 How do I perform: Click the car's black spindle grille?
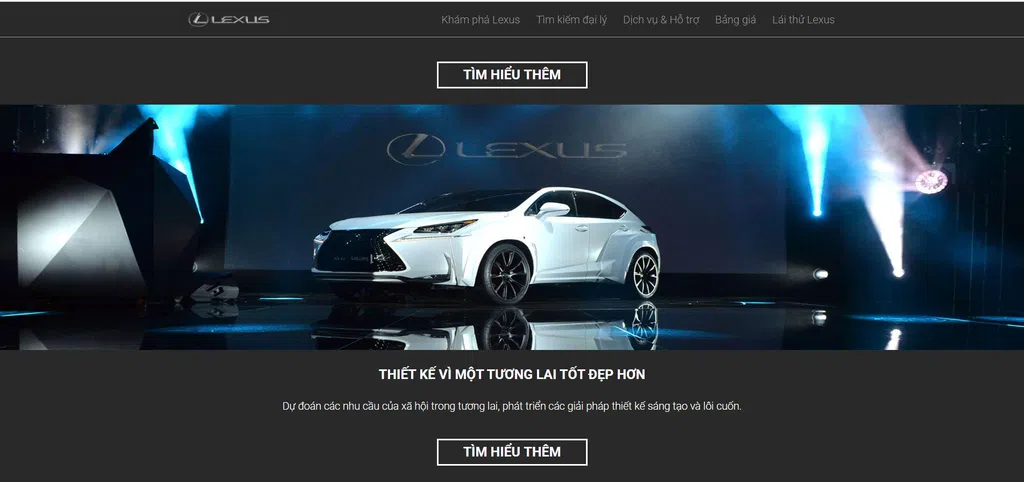359,250
